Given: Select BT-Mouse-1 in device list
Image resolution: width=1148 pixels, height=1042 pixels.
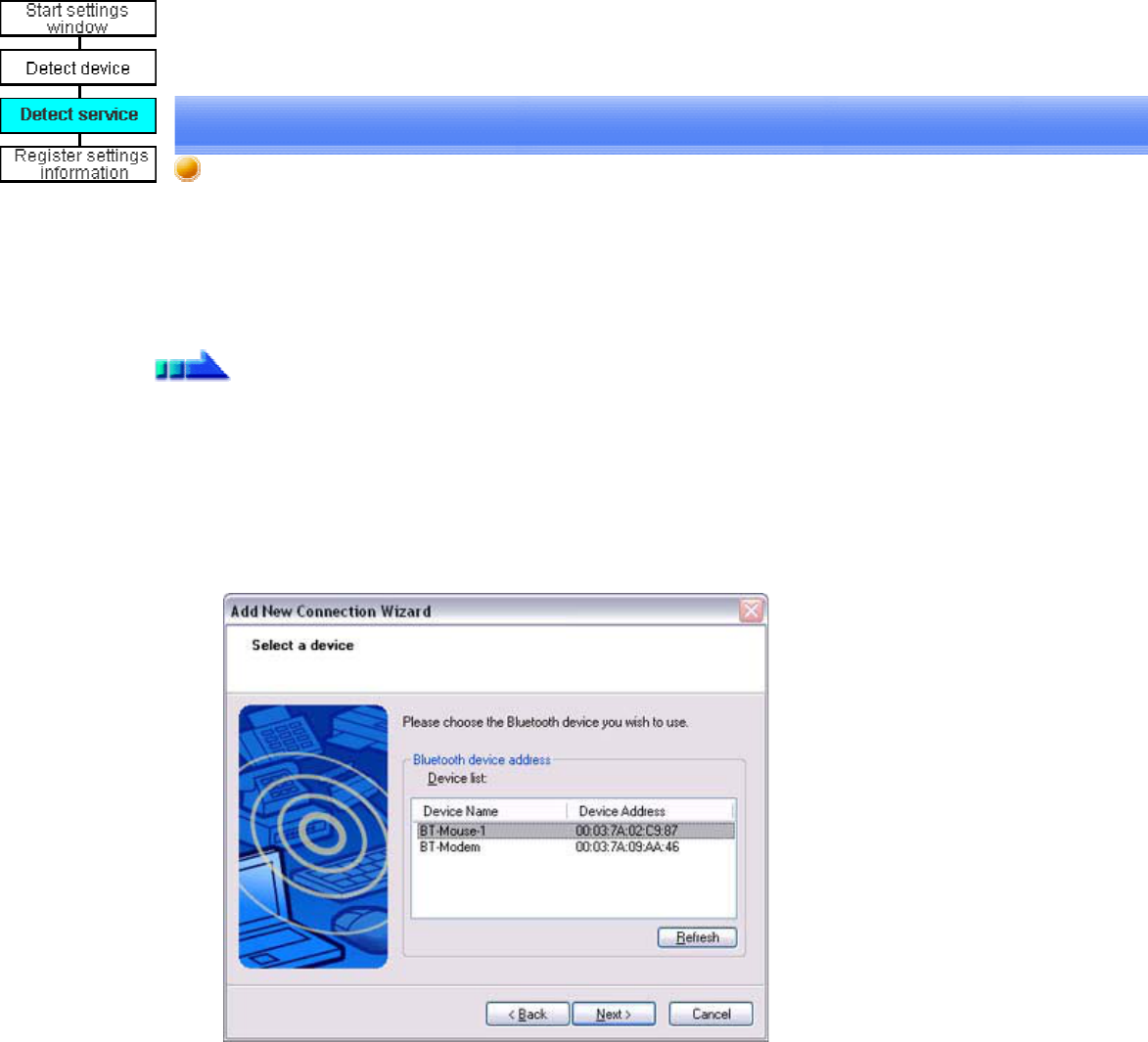Looking at the screenshot, I should point(575,831).
